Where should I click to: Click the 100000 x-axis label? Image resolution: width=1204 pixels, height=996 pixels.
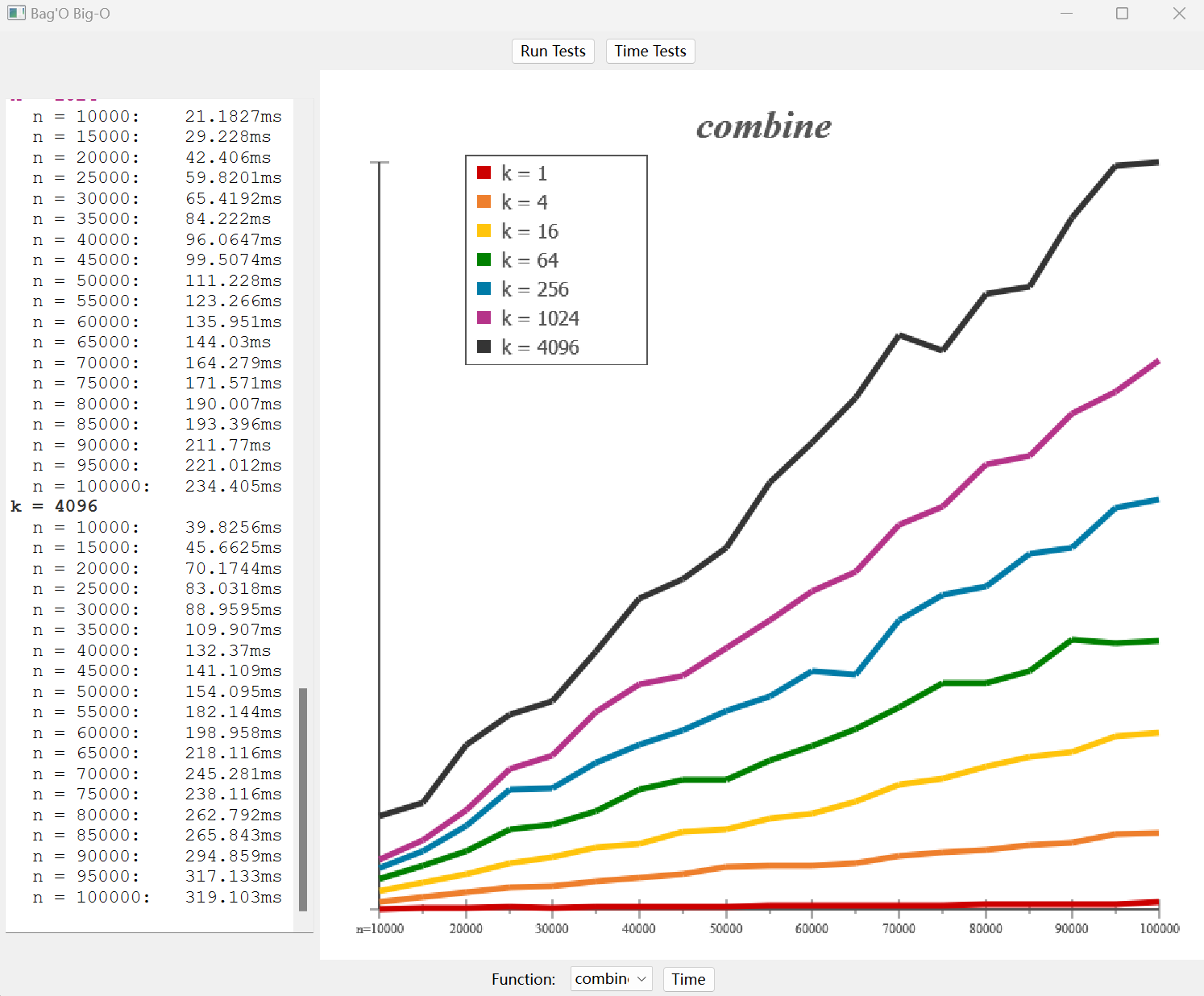pyautogui.click(x=1160, y=928)
